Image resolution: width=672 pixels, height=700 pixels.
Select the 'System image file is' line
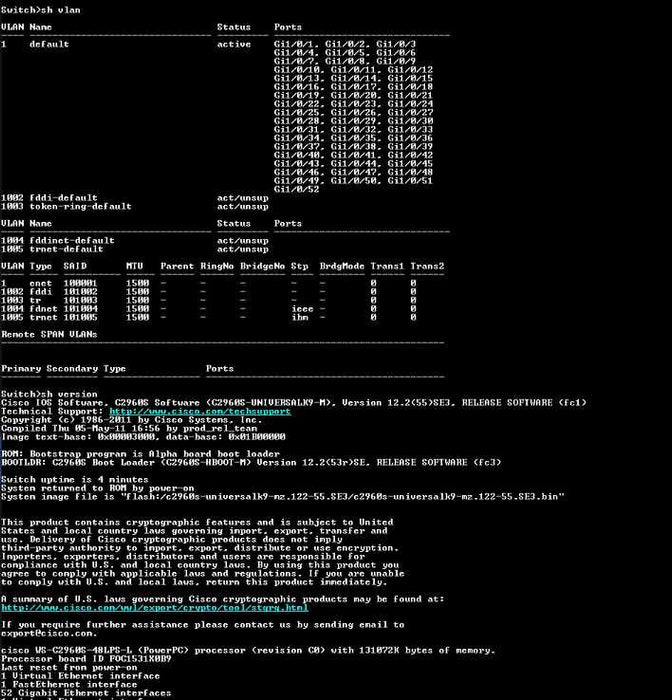pos(283,496)
